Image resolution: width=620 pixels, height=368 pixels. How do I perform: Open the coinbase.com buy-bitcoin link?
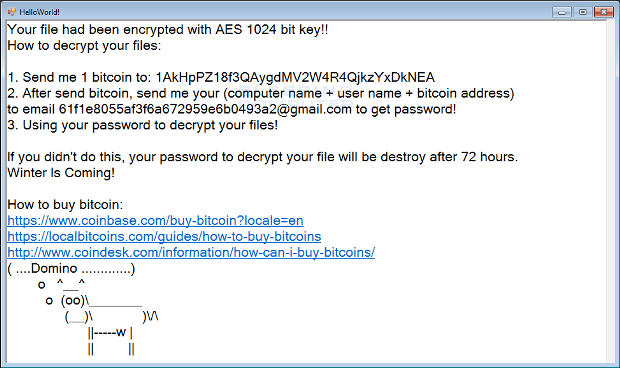point(155,221)
